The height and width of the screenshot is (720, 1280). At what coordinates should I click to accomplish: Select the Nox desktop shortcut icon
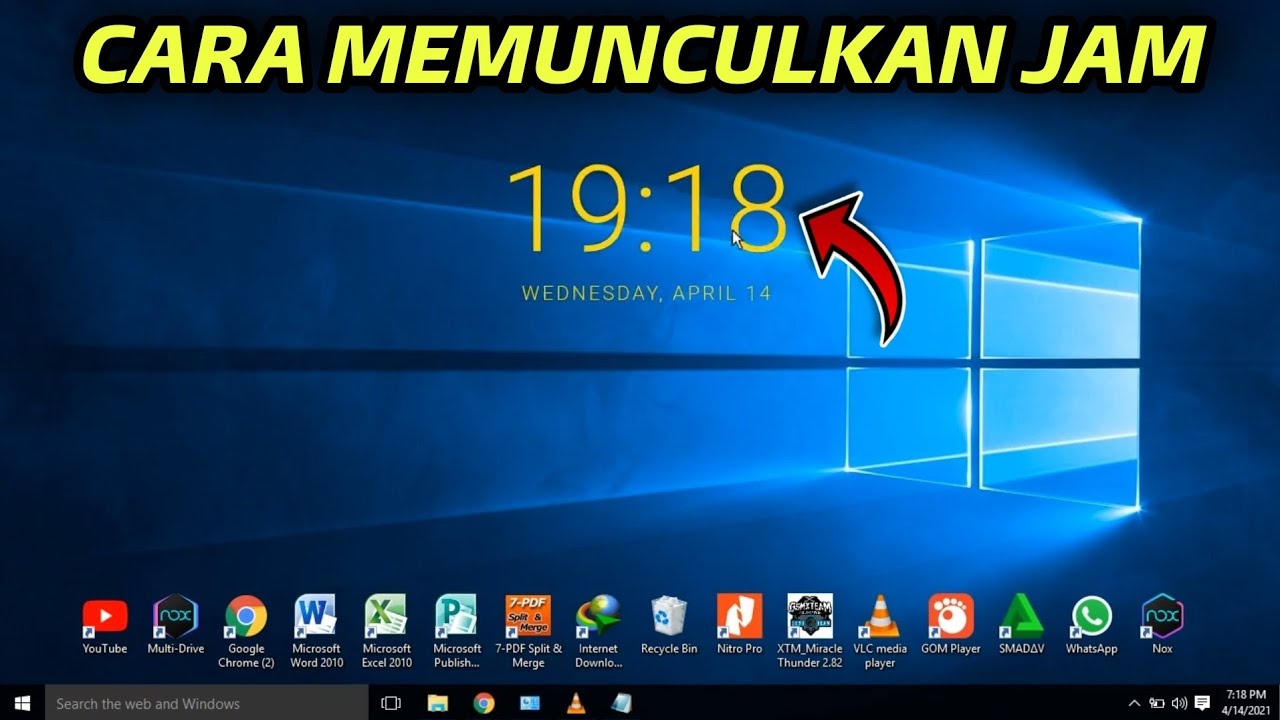click(1162, 625)
